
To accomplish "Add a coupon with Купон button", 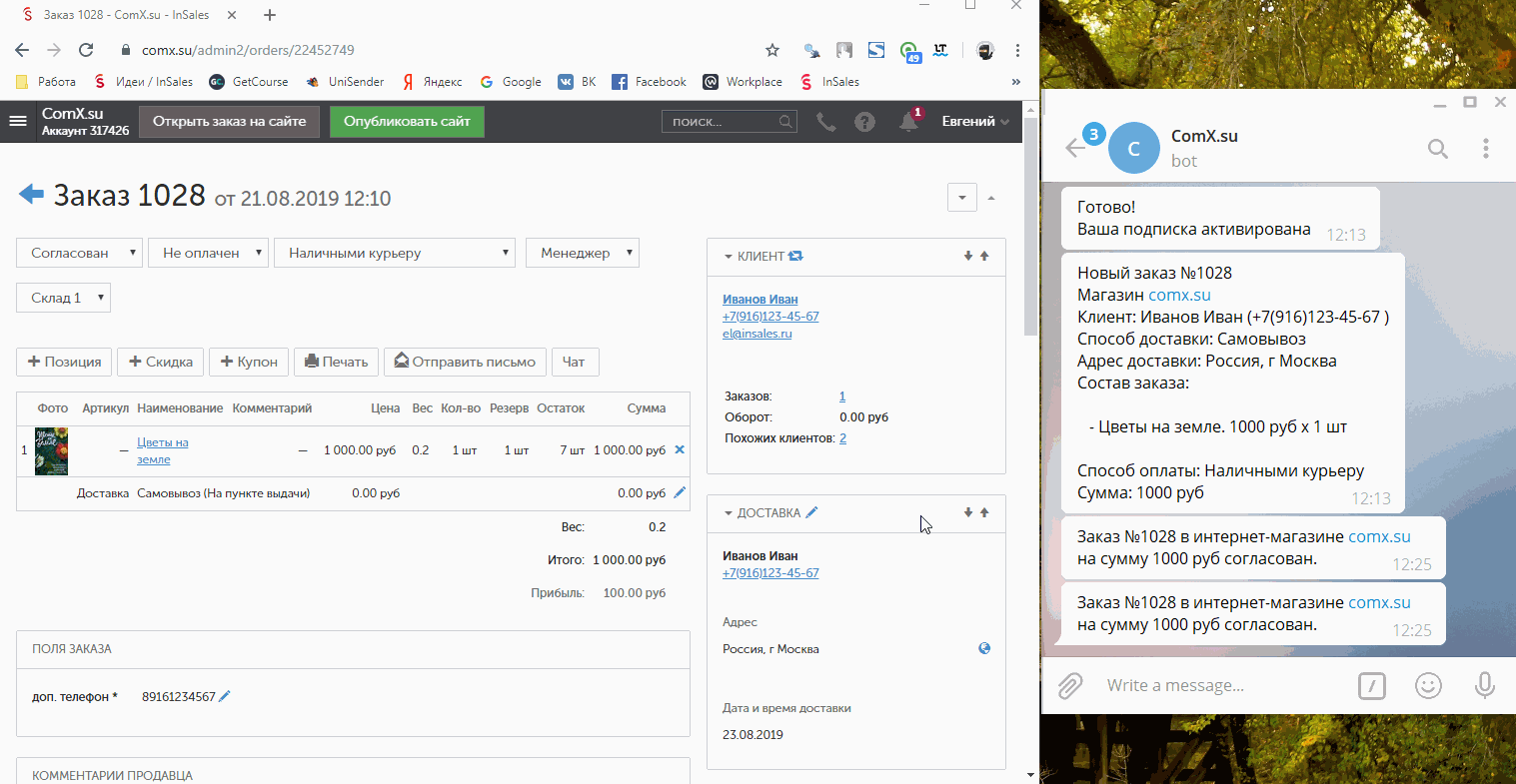I will (249, 362).
